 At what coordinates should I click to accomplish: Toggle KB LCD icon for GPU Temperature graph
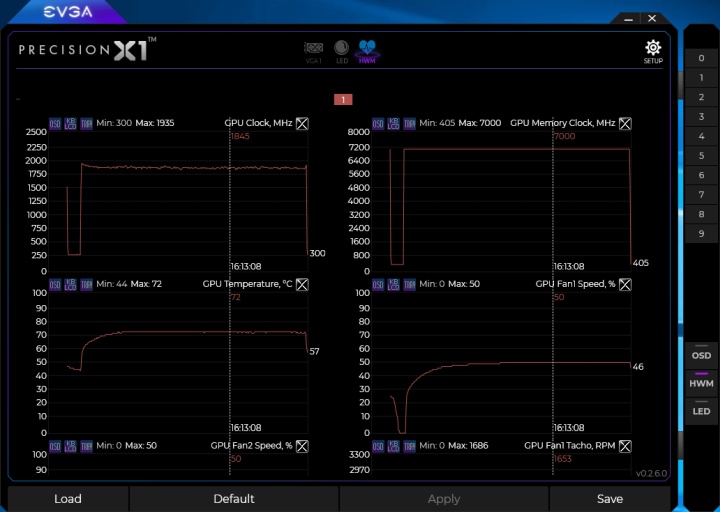[x=71, y=285]
